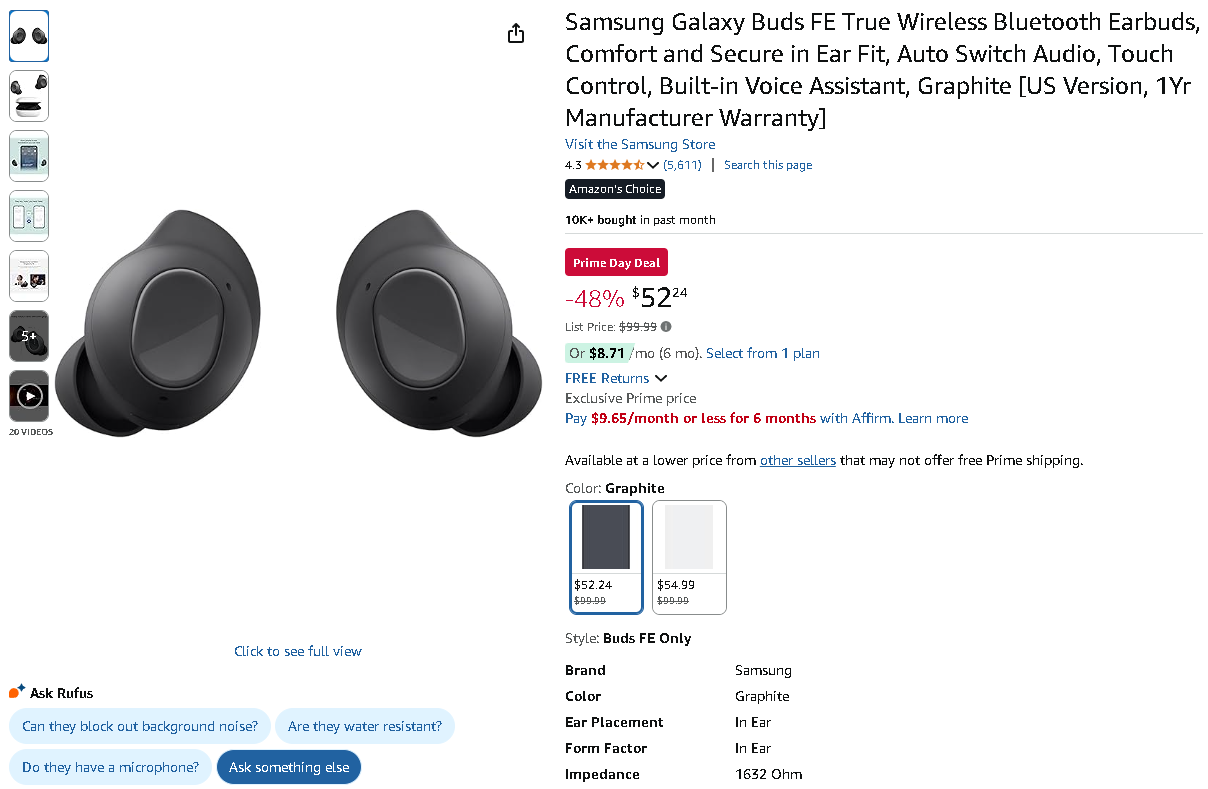Select the first earbuds thumbnail image

pyautogui.click(x=29, y=36)
